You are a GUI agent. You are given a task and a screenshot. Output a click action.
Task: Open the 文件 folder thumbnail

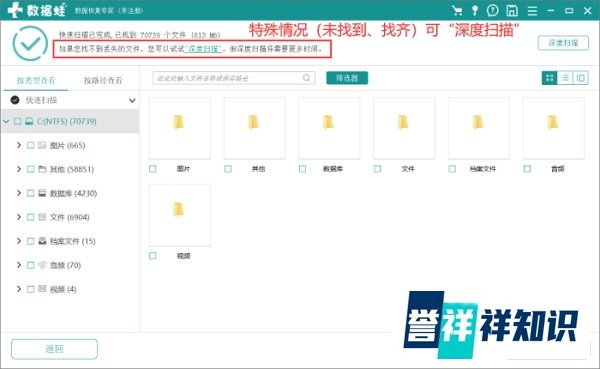pyautogui.click(x=404, y=128)
